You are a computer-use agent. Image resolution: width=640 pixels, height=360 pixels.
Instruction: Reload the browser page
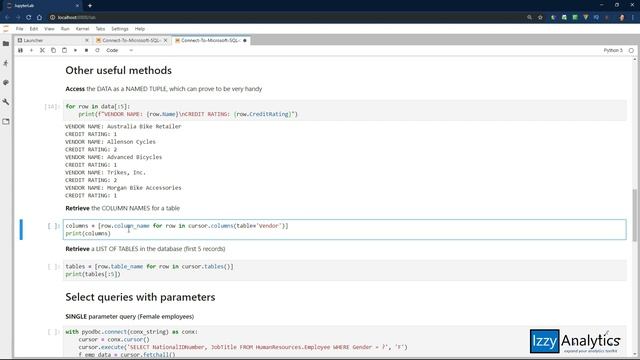tap(29, 17)
